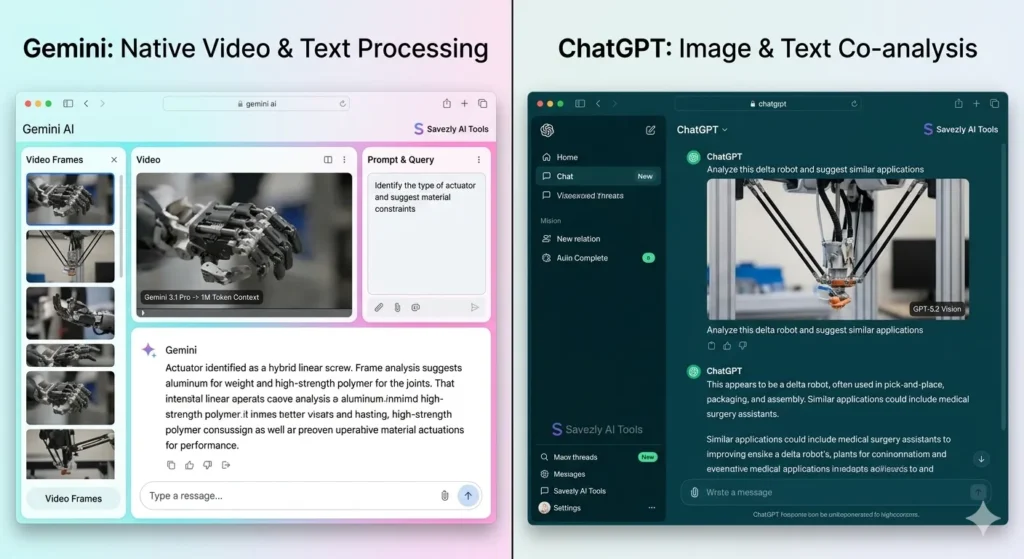Viewport: 1024px width, 559px height.
Task: Dislike the Gemini response with thumbs down
Action: pos(208,465)
